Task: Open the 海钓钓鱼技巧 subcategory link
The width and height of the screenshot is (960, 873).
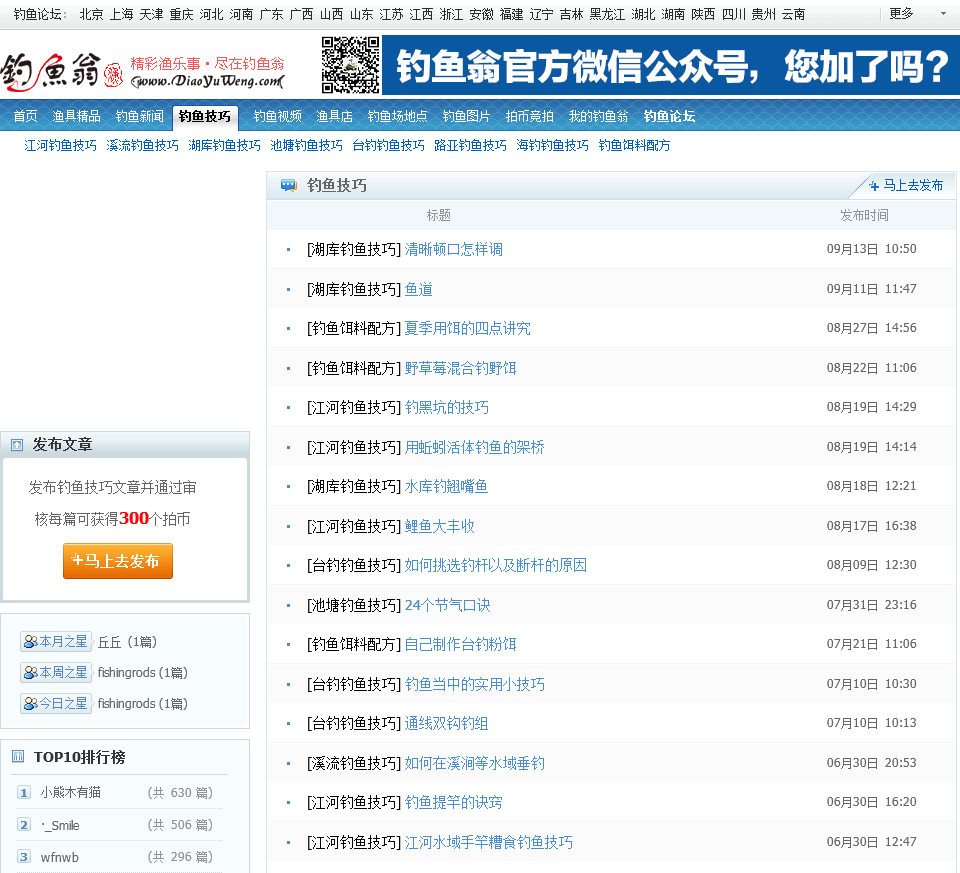Action: tap(553, 146)
